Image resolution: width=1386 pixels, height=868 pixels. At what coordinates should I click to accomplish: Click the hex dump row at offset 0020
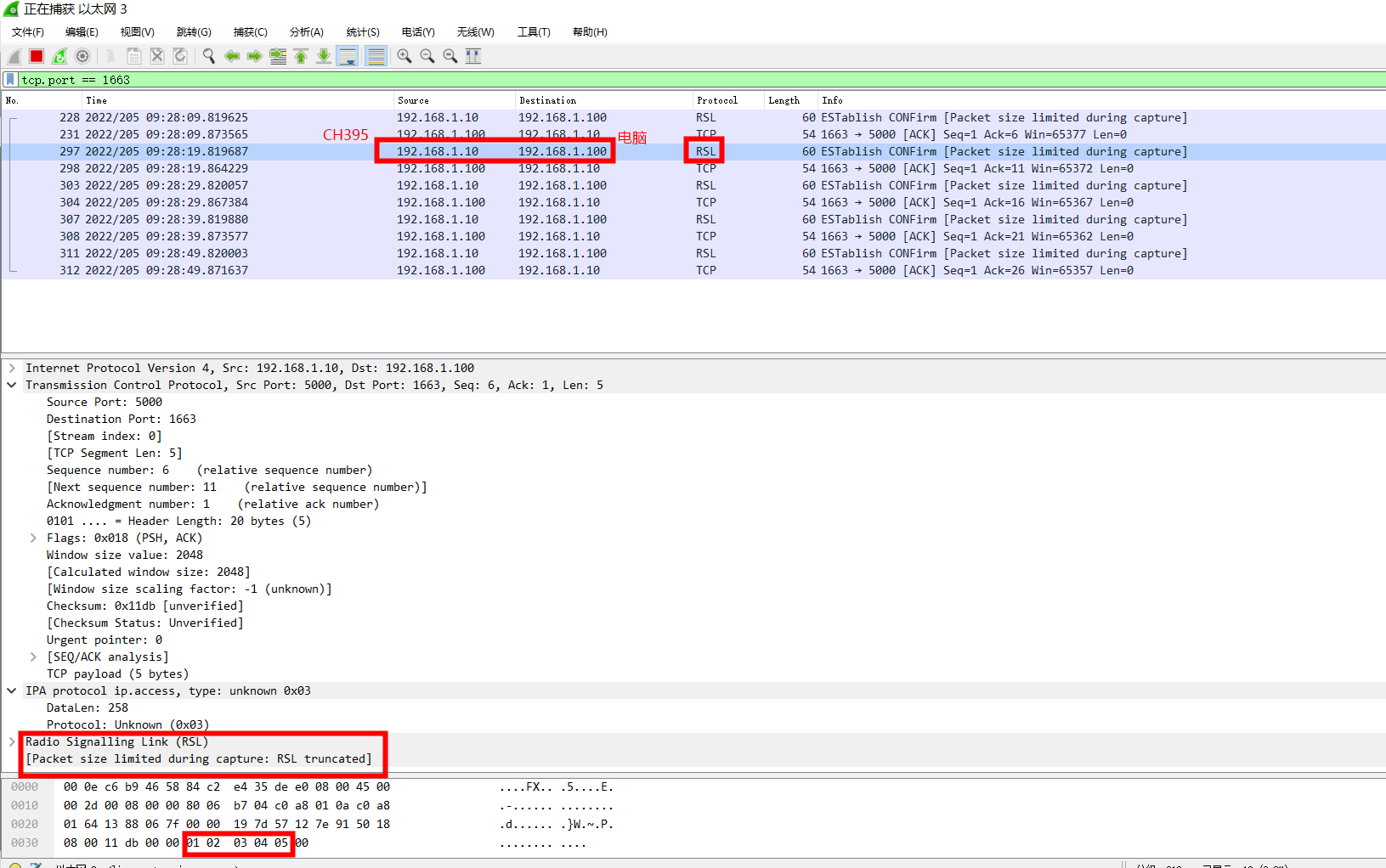point(312,824)
